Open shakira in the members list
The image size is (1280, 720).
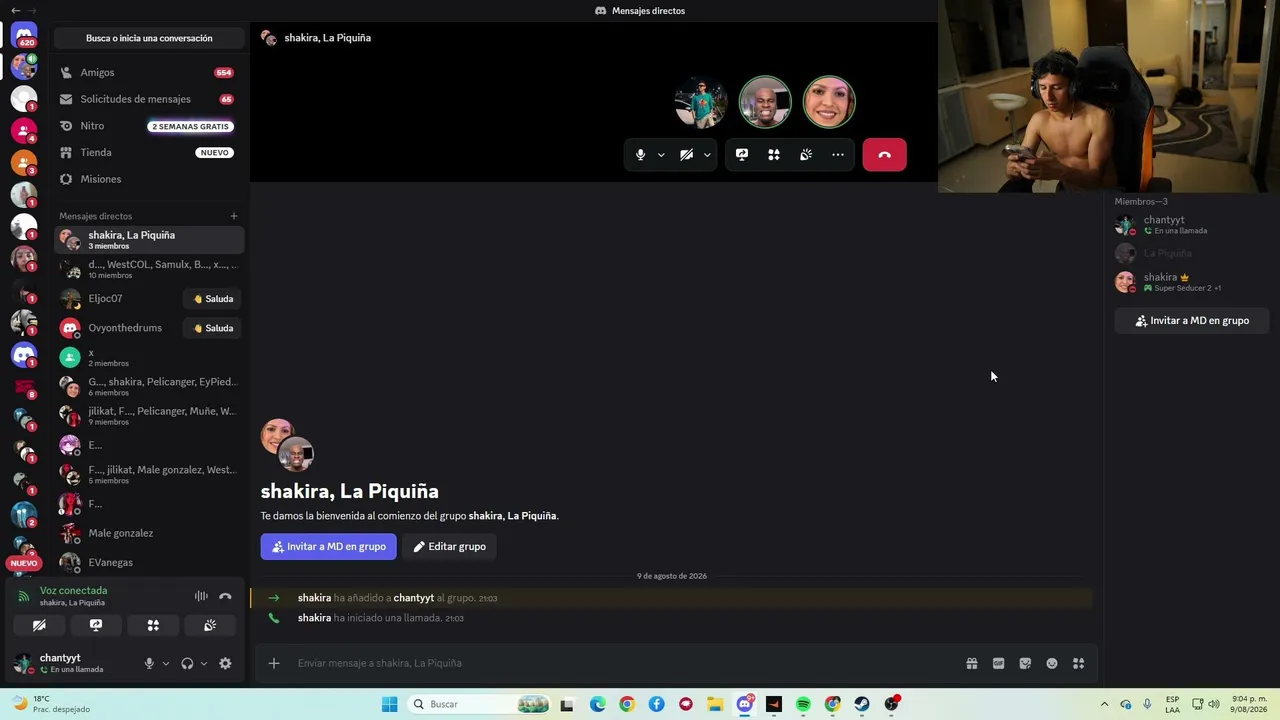click(x=1192, y=281)
